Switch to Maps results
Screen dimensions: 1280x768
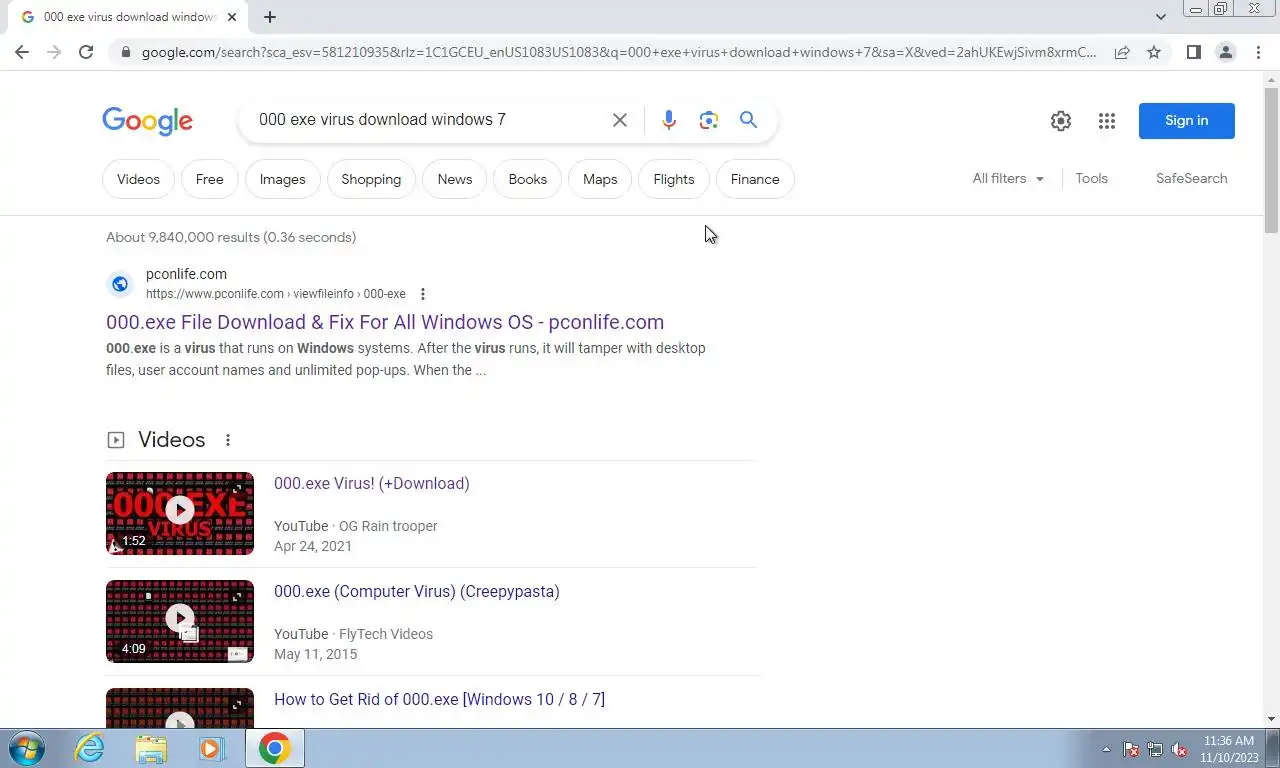[600, 179]
